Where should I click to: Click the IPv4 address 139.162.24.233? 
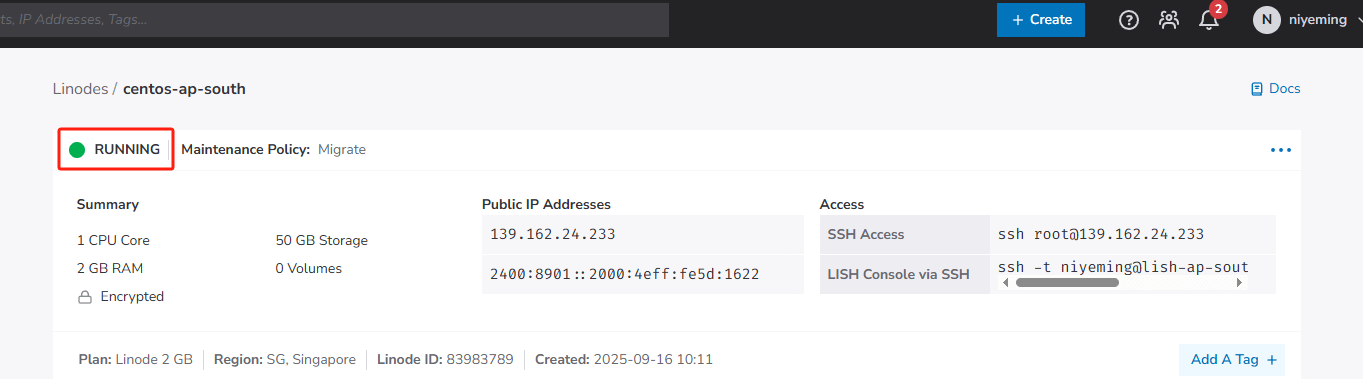click(x=552, y=234)
